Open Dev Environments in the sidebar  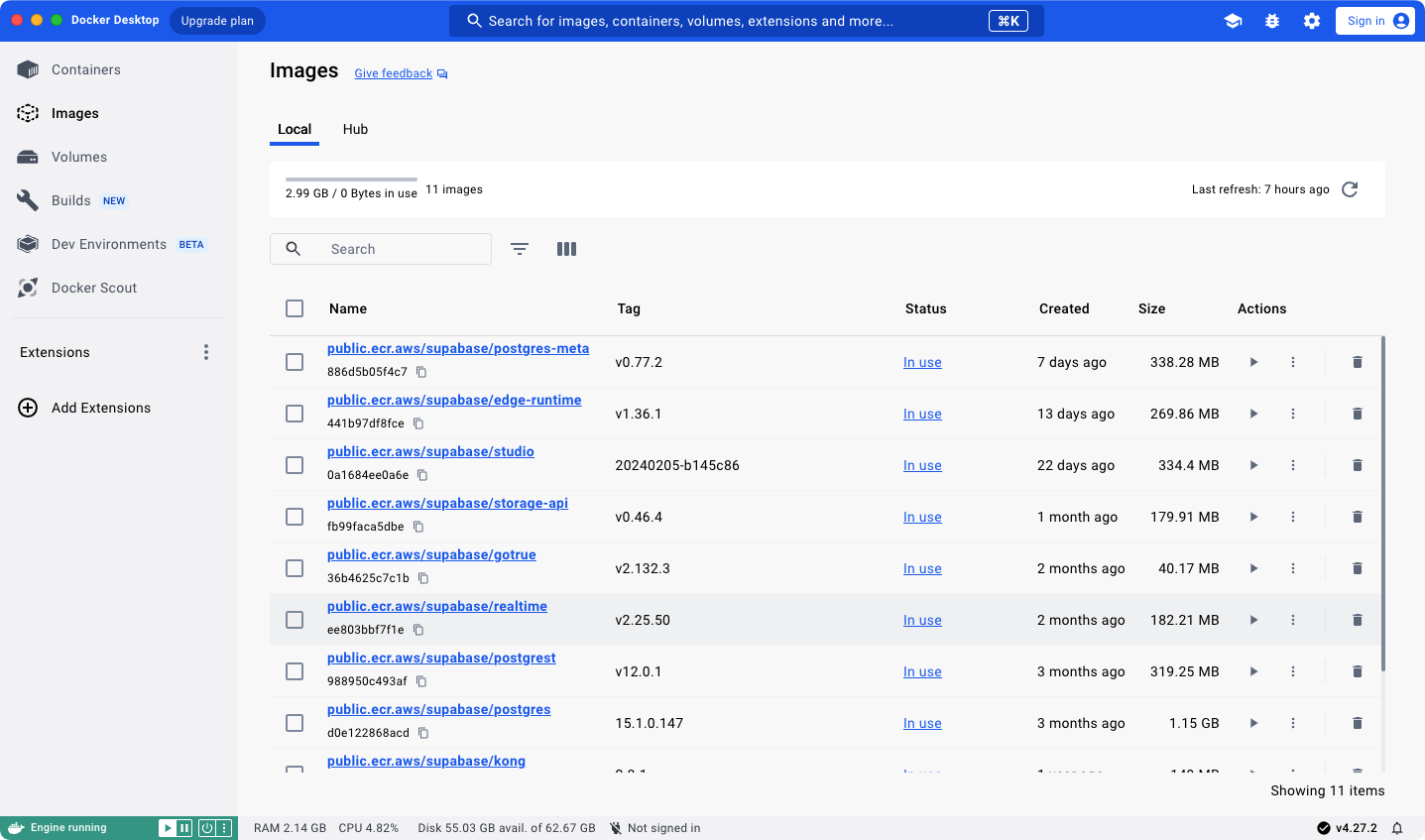click(x=119, y=244)
